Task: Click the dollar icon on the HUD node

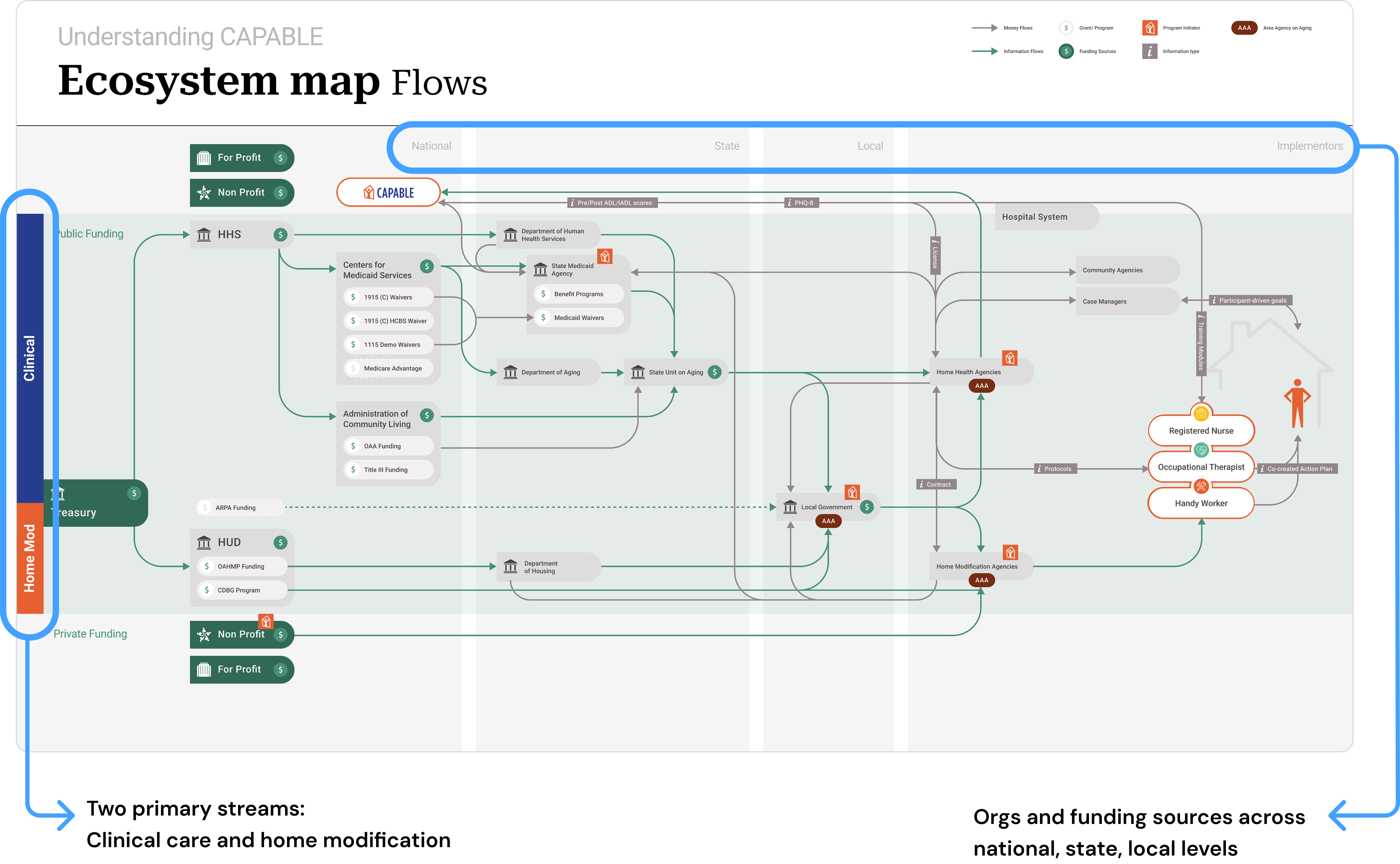Action: (x=280, y=543)
